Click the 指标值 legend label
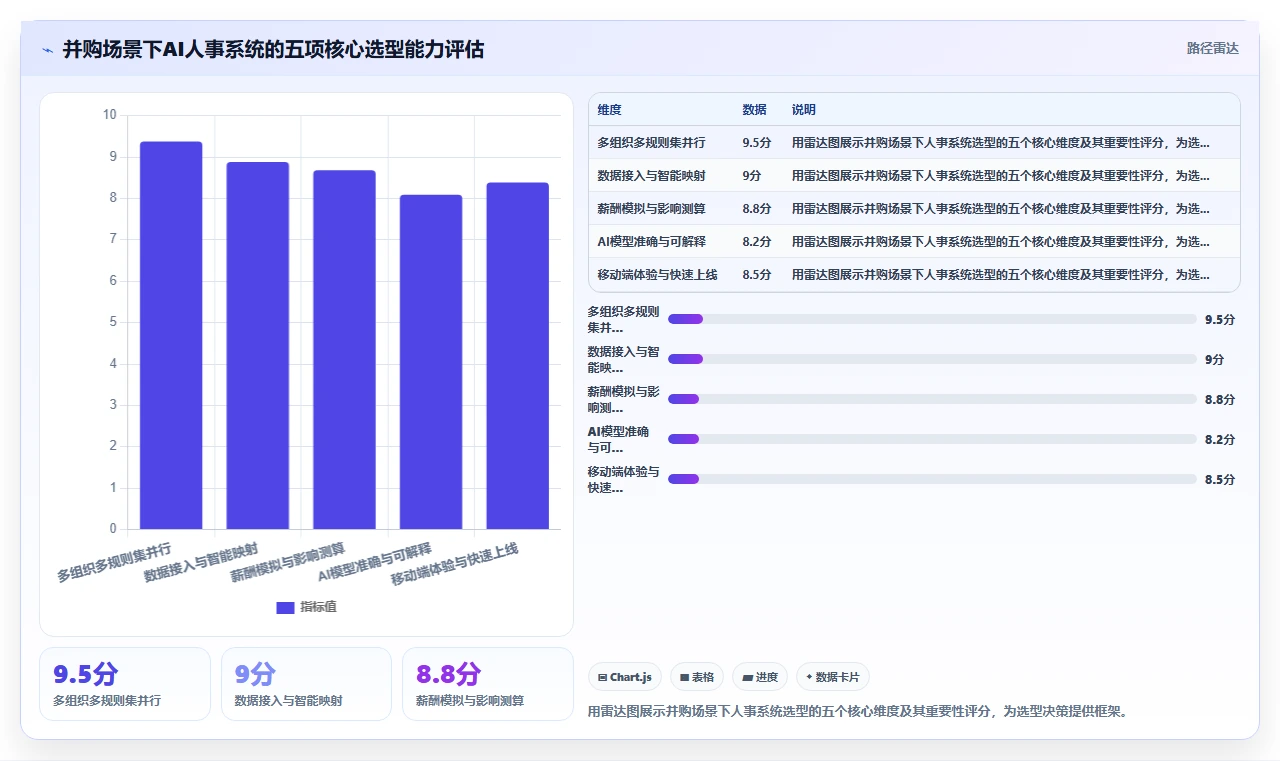Screen dimensions: 1280x761 (318, 607)
